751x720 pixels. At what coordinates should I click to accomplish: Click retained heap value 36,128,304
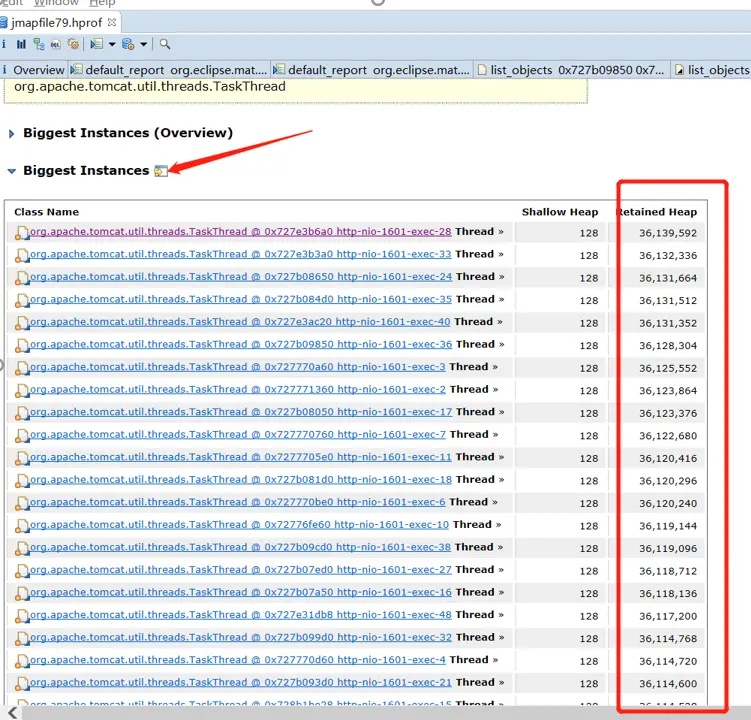point(668,346)
